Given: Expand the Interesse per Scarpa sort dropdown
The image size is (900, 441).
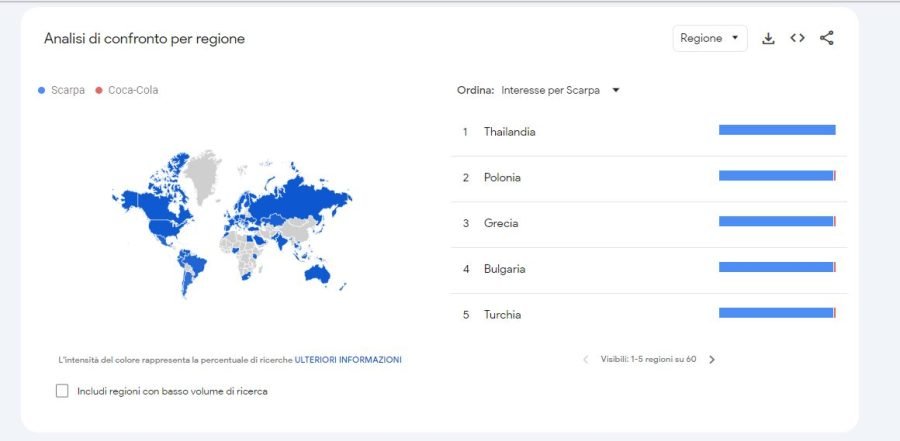Looking at the screenshot, I should tap(560, 90).
